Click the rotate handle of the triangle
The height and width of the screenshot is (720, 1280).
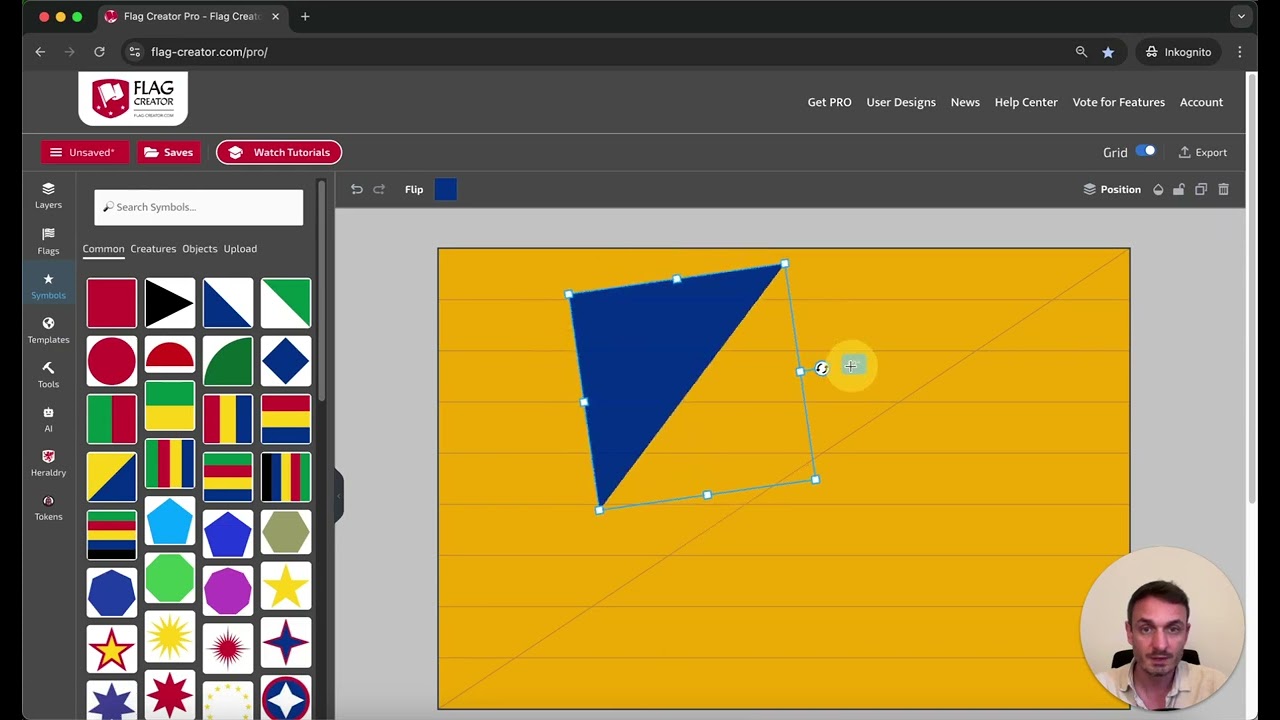coord(821,368)
